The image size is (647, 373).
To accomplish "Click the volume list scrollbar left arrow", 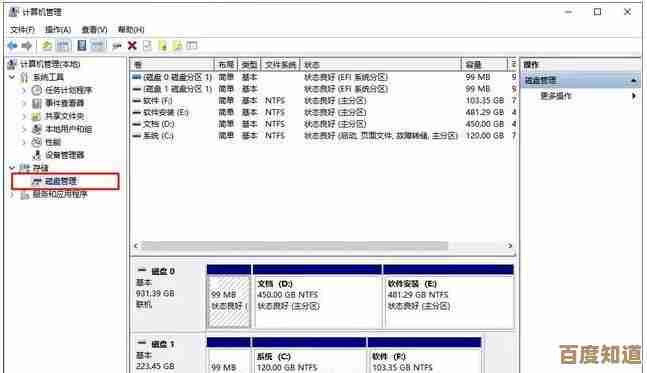I will coord(136,246).
